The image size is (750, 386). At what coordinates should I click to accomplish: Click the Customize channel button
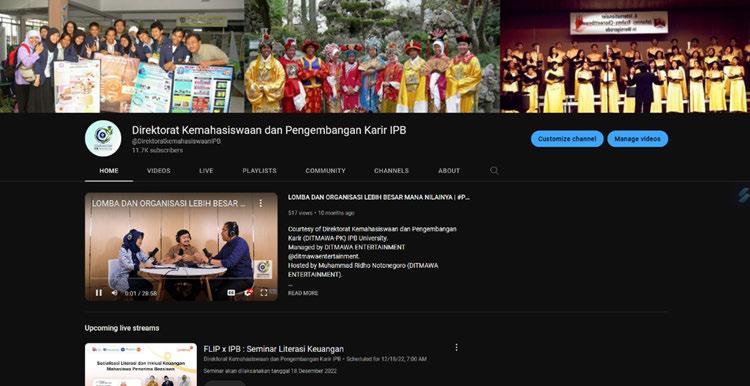(567, 139)
